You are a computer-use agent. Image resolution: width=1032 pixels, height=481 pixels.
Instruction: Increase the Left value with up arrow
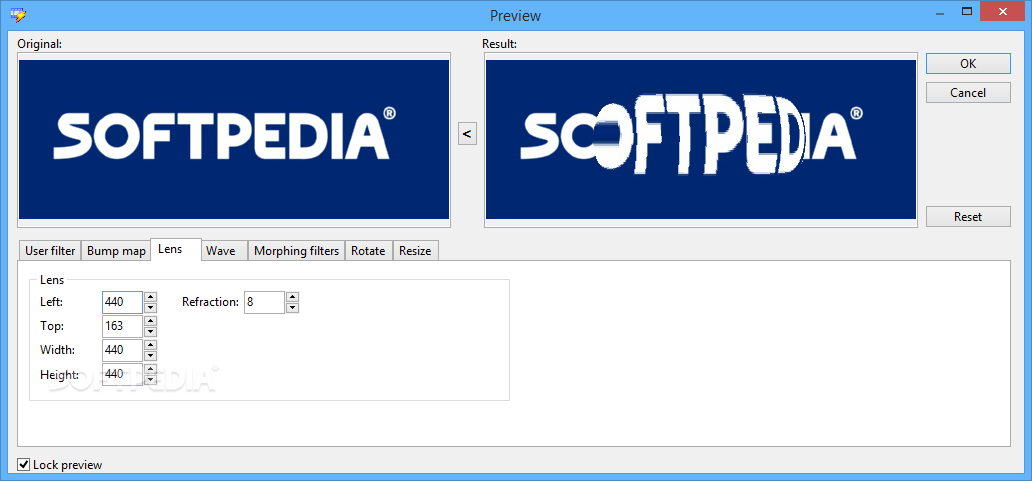click(151, 297)
